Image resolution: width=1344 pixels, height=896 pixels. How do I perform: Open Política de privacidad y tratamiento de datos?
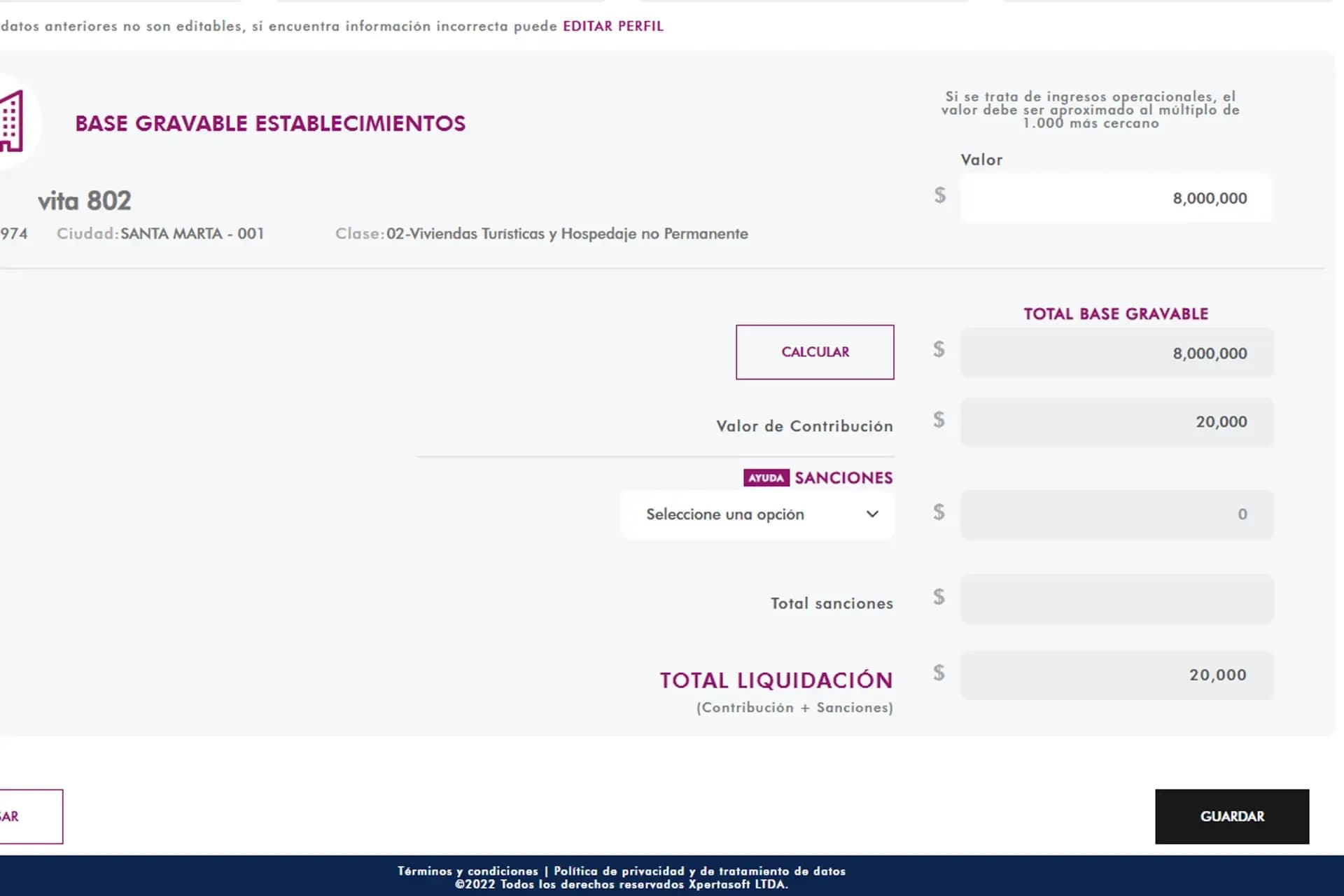coord(699,871)
